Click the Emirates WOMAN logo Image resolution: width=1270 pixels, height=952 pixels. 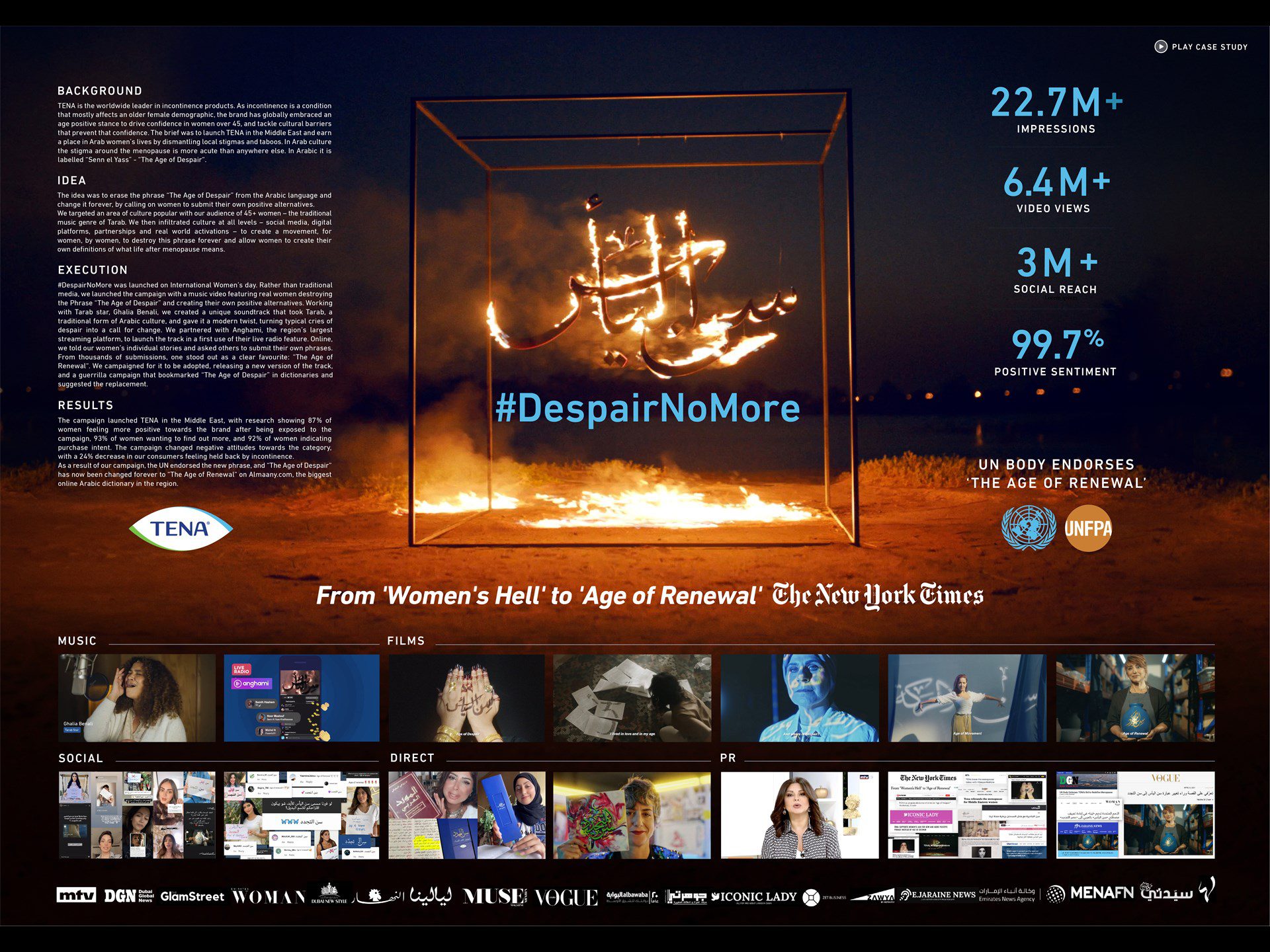coord(269,896)
